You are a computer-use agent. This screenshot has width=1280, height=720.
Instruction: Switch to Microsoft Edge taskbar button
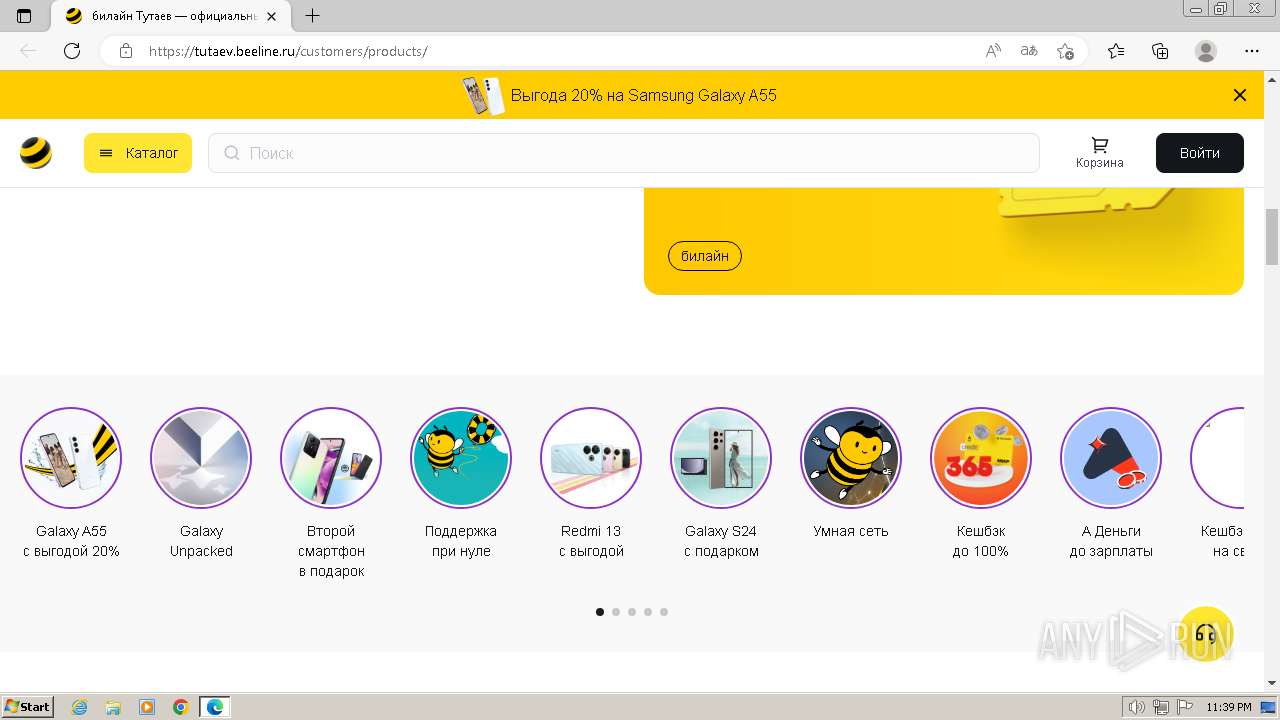pyautogui.click(x=215, y=707)
